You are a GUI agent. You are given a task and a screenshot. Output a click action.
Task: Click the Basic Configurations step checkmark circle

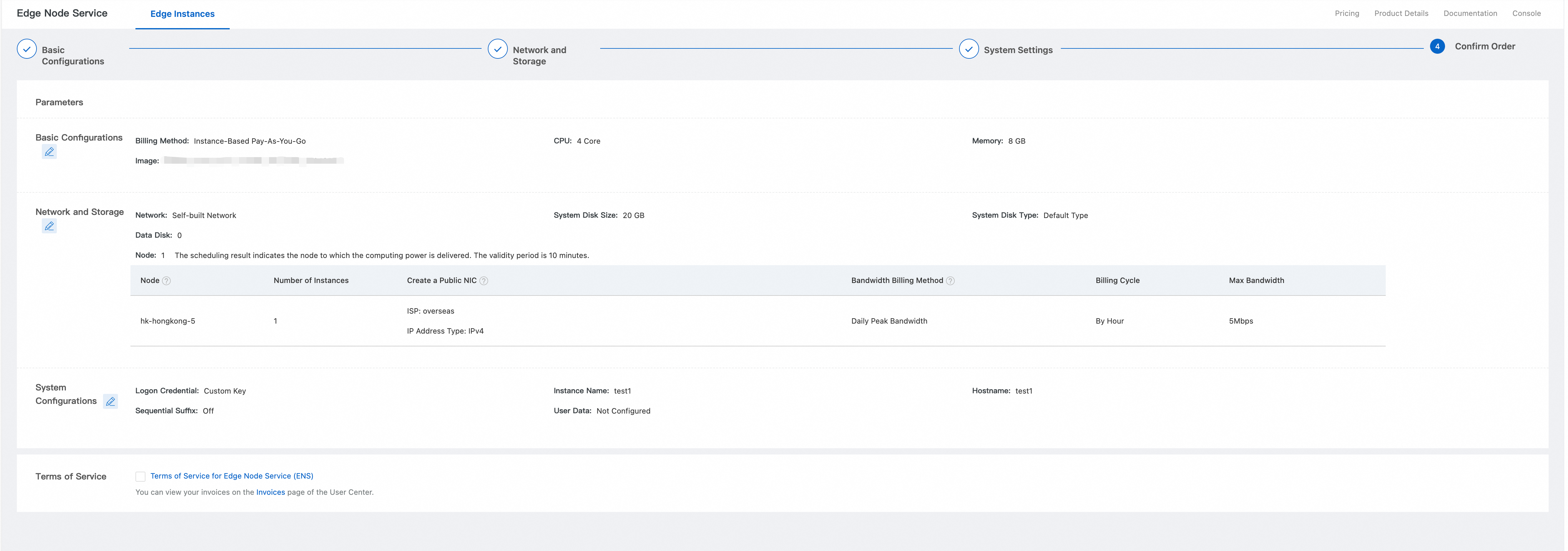[27, 49]
